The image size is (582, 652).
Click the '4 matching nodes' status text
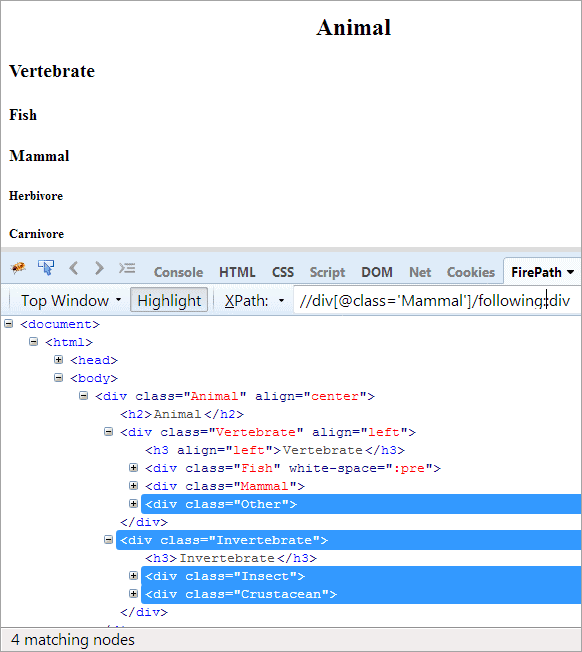[73, 640]
